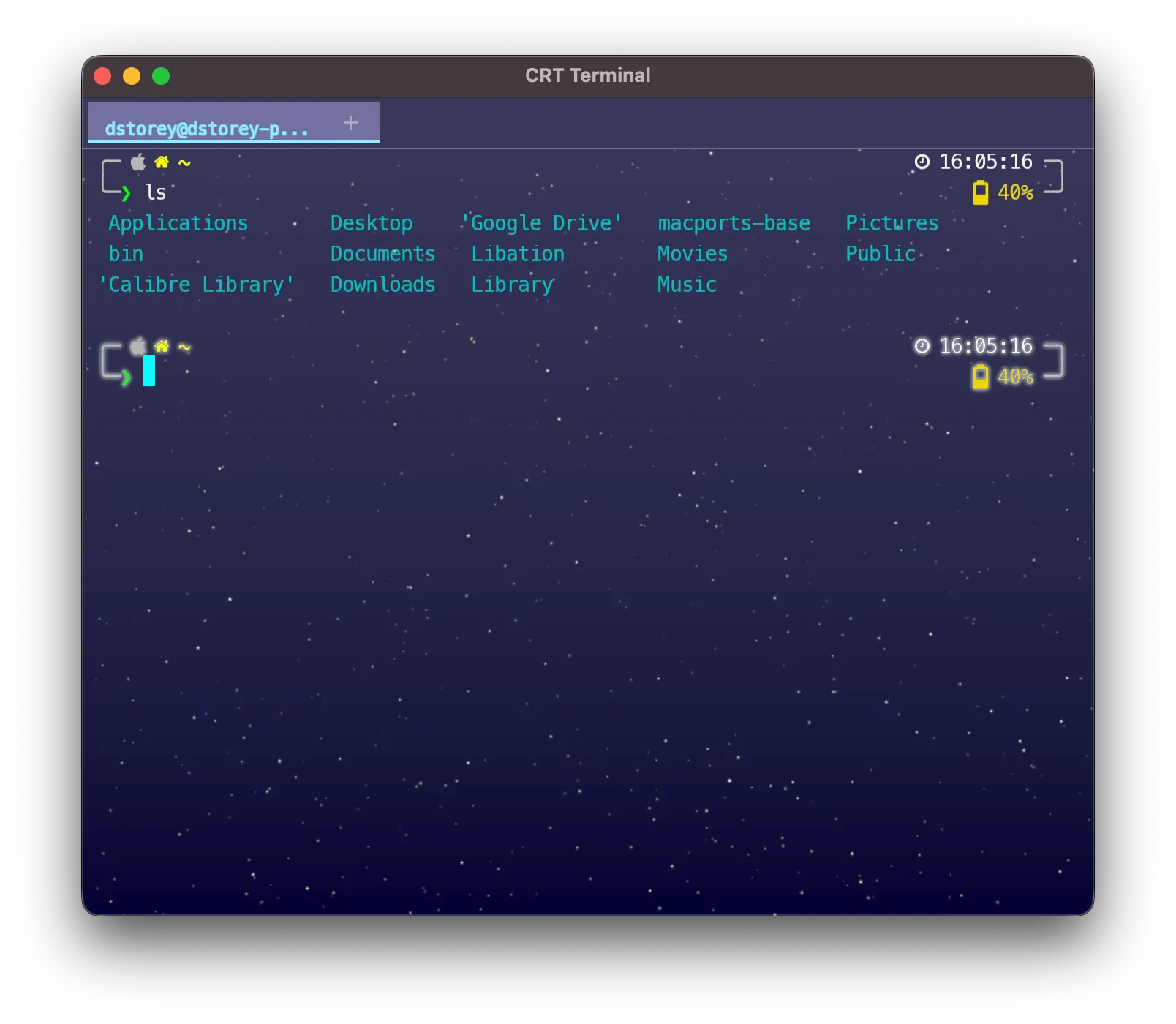Click the 'Applications' directory name

(178, 223)
